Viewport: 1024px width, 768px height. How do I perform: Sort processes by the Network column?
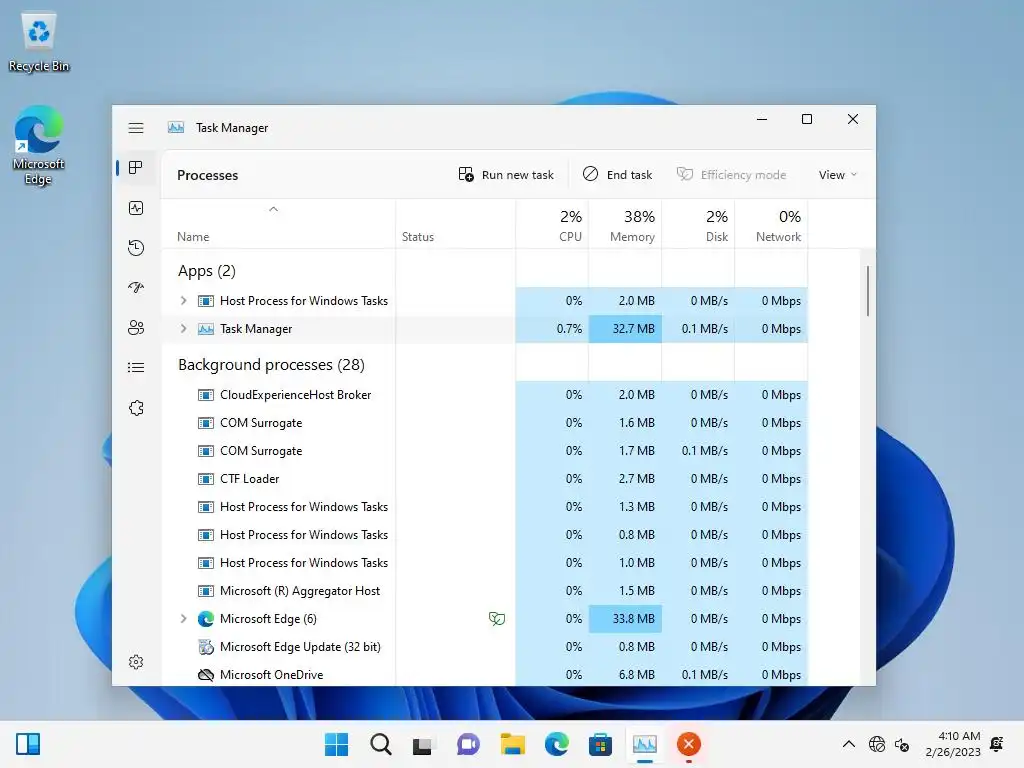point(771,225)
